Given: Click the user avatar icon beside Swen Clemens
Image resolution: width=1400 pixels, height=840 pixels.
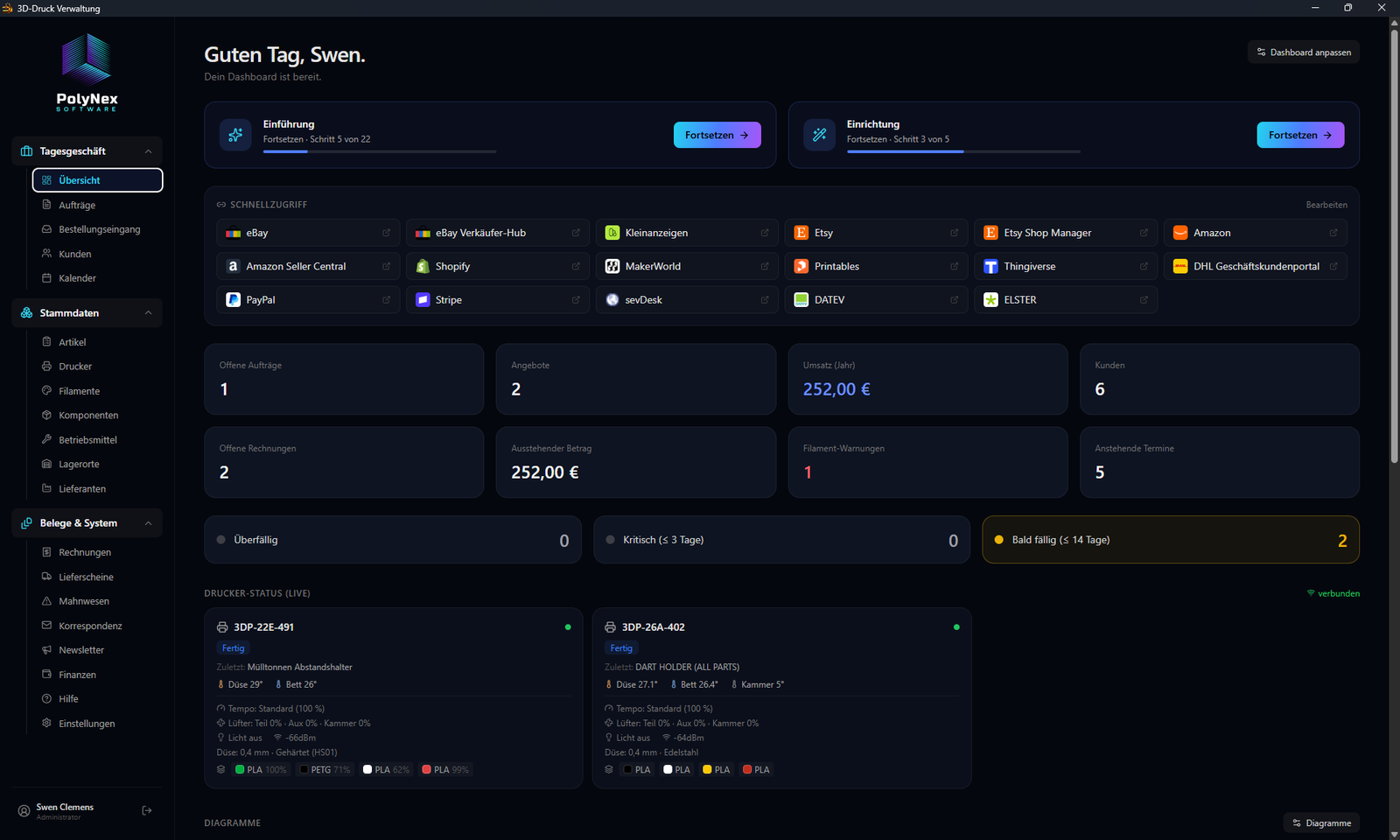Looking at the screenshot, I should (24, 811).
